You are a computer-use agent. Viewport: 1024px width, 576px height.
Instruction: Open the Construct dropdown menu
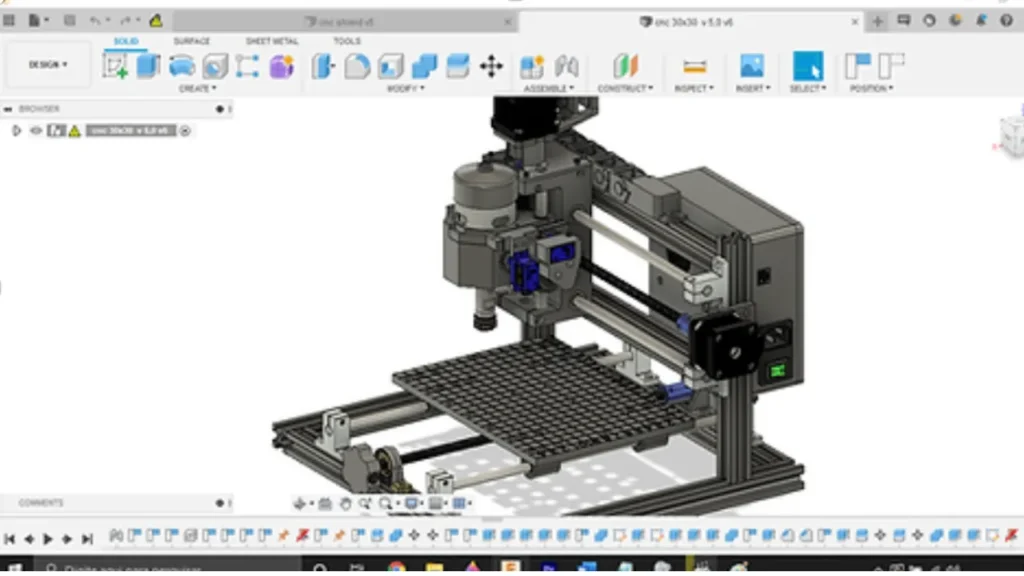(625, 89)
